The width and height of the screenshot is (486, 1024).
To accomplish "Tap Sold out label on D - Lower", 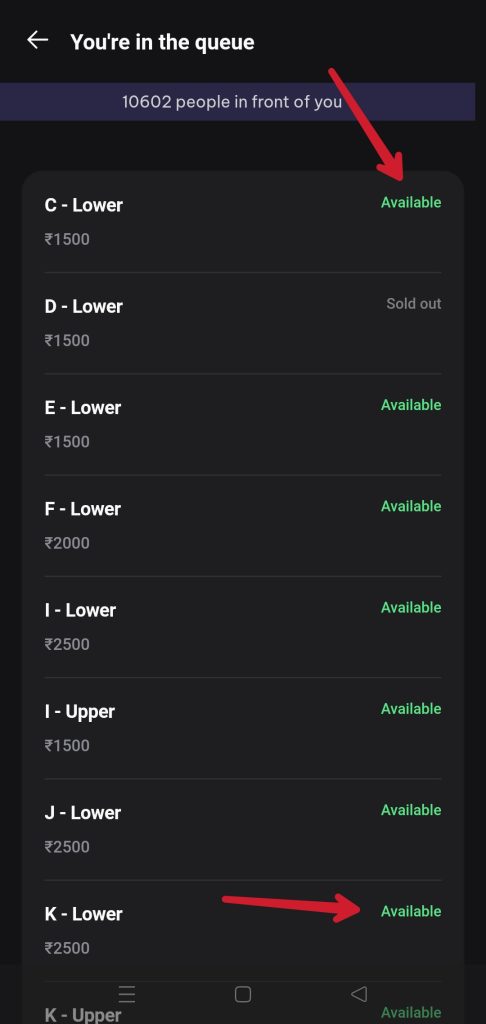I will point(413,304).
